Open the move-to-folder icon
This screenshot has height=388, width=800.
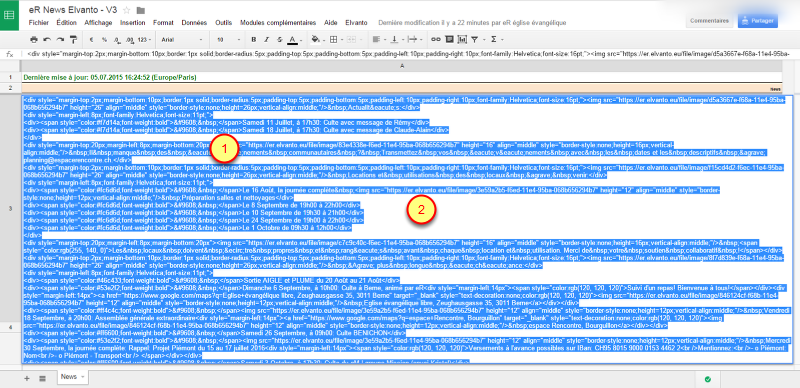141,10
